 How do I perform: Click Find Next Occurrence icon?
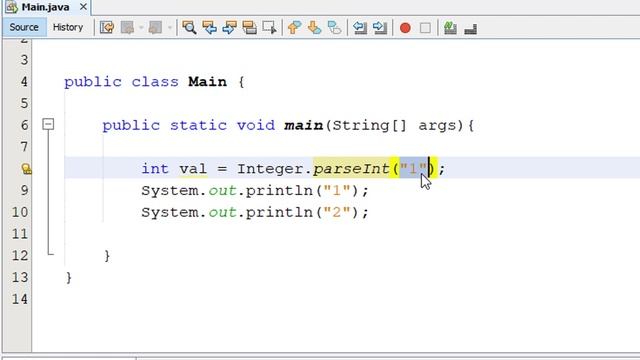pos(229,28)
